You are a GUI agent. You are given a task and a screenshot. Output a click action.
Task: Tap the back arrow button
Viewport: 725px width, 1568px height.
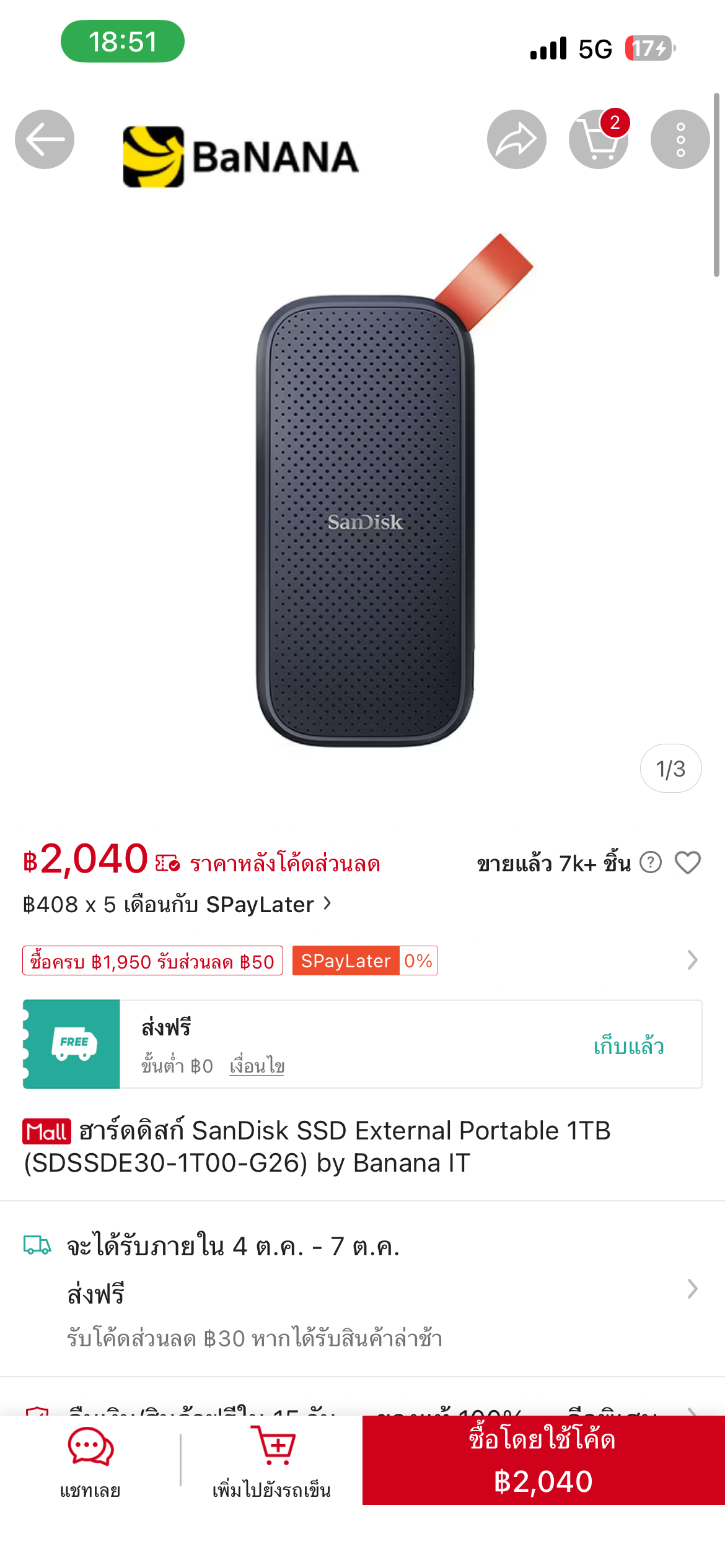click(45, 139)
